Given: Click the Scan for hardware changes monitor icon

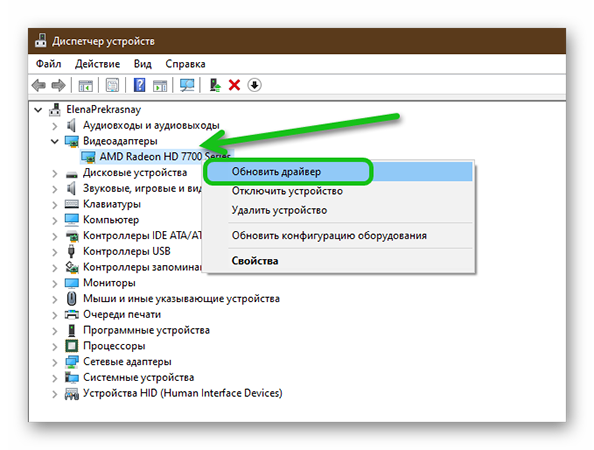Looking at the screenshot, I should 187,85.
